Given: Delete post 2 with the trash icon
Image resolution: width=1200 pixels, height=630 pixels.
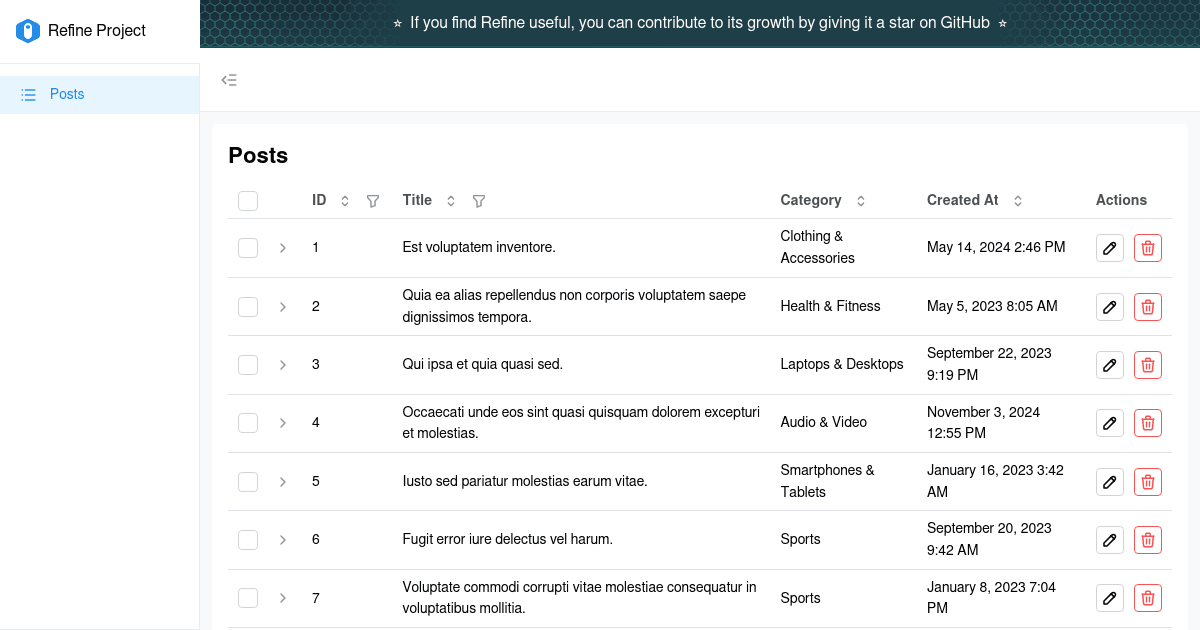Looking at the screenshot, I should pos(1147,306).
